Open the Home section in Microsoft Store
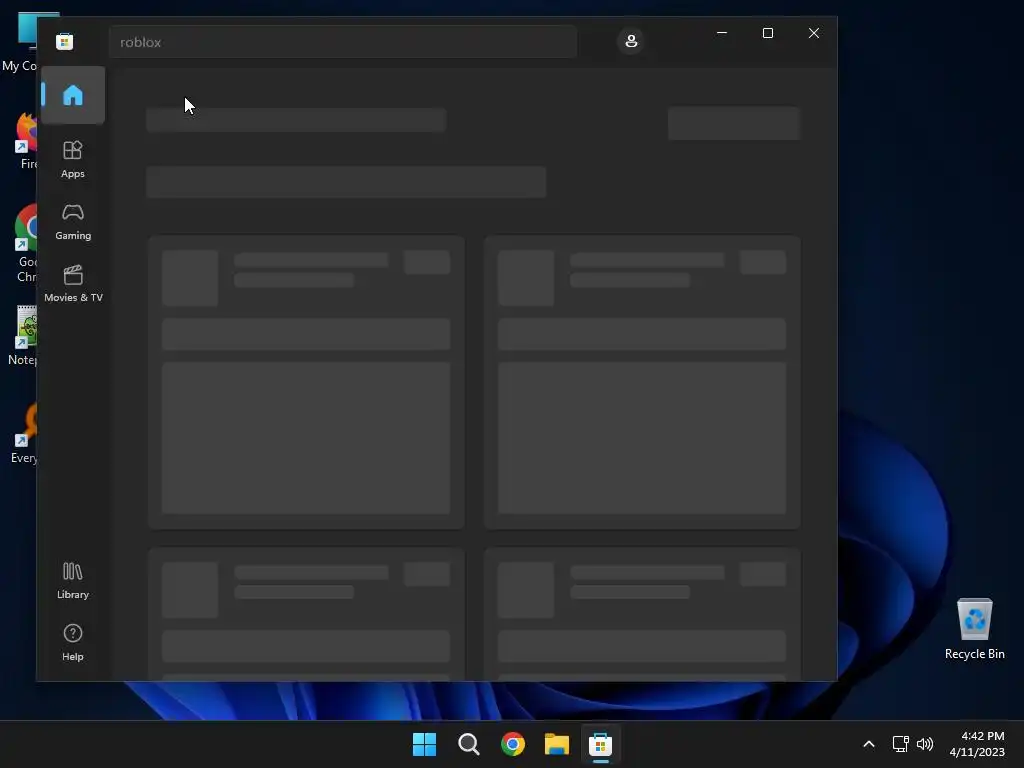 72,95
